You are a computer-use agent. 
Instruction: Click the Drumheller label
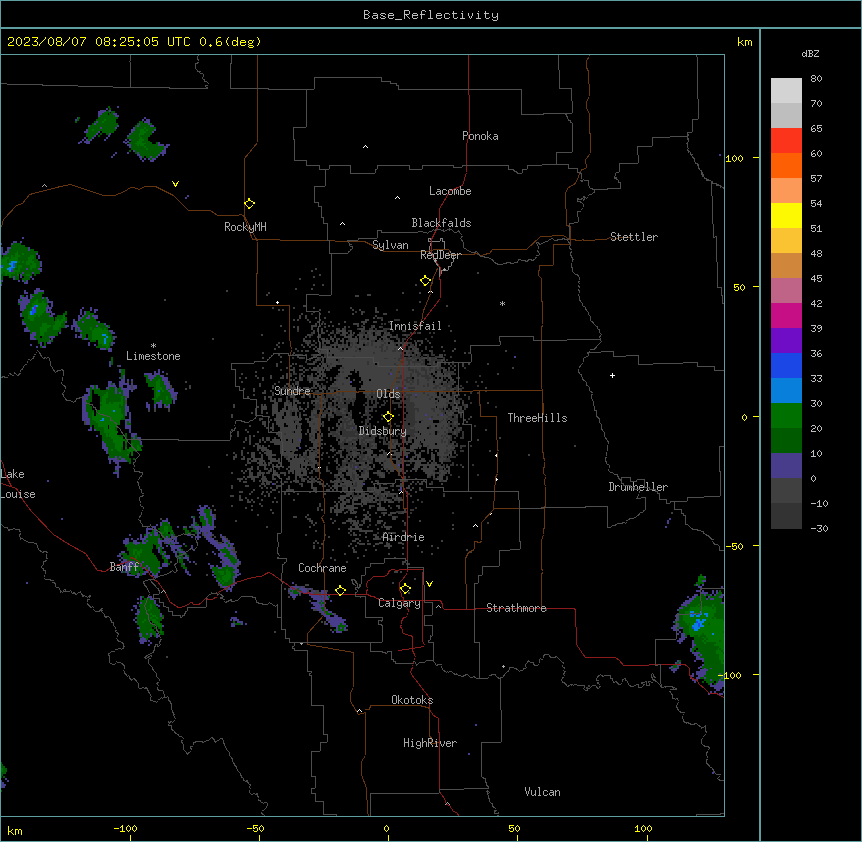[638, 487]
